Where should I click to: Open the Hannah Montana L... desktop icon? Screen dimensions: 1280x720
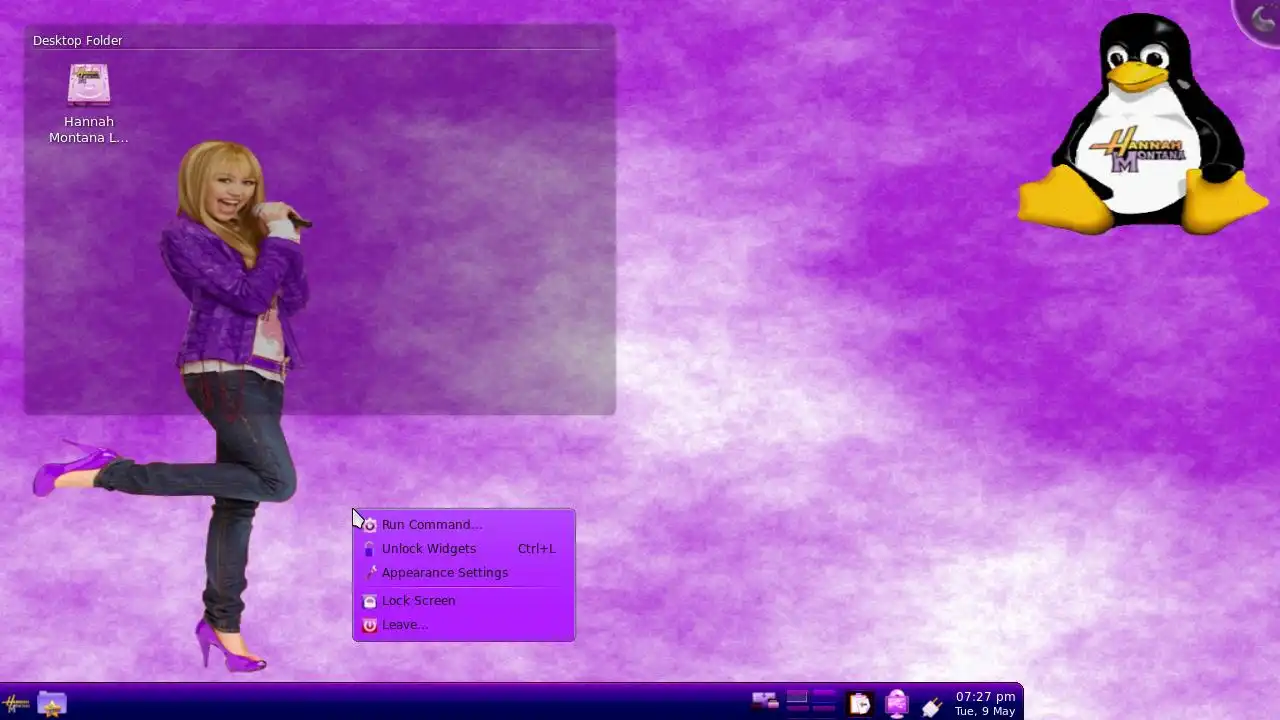click(89, 85)
